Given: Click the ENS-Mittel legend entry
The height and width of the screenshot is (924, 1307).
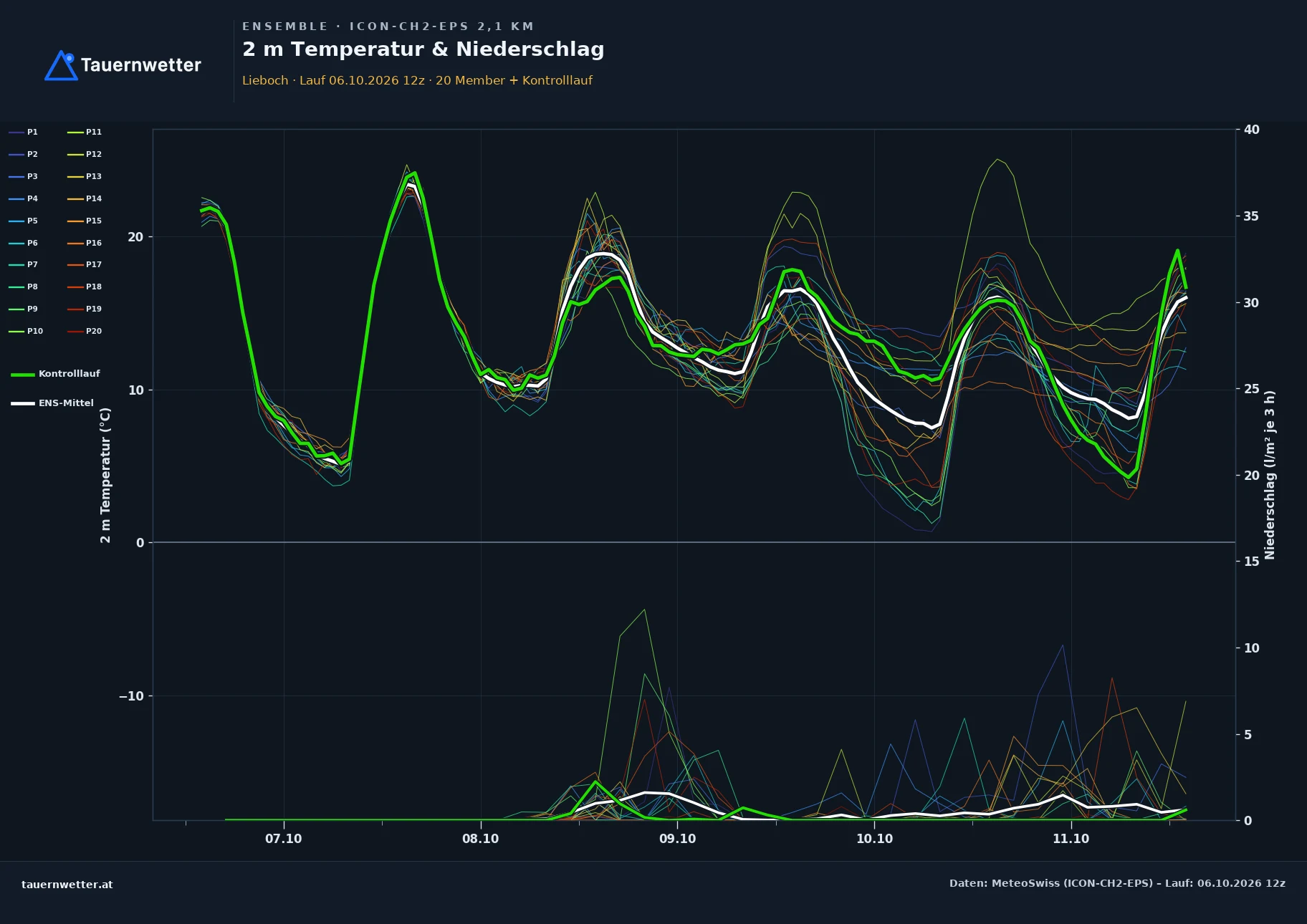Looking at the screenshot, I should point(52,403).
